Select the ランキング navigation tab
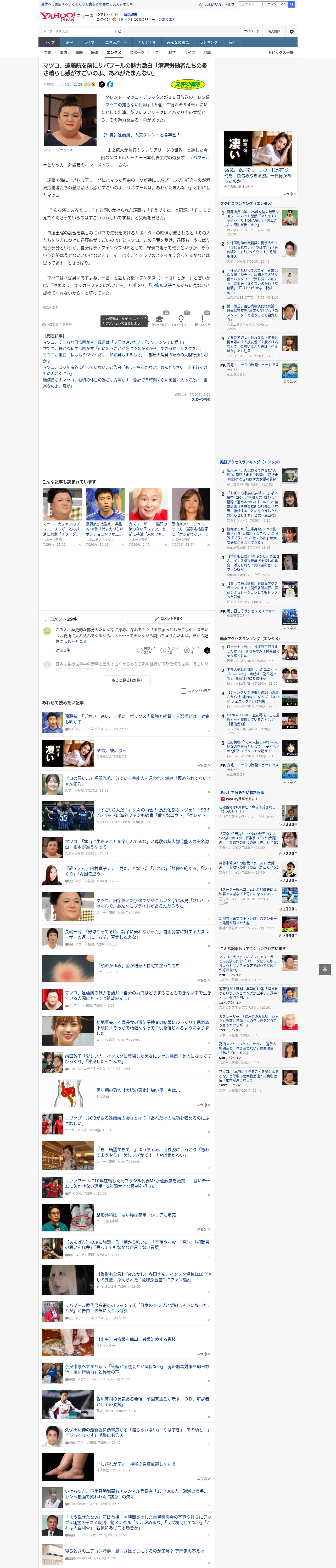The width and height of the screenshot is (336, 1568). point(209,43)
